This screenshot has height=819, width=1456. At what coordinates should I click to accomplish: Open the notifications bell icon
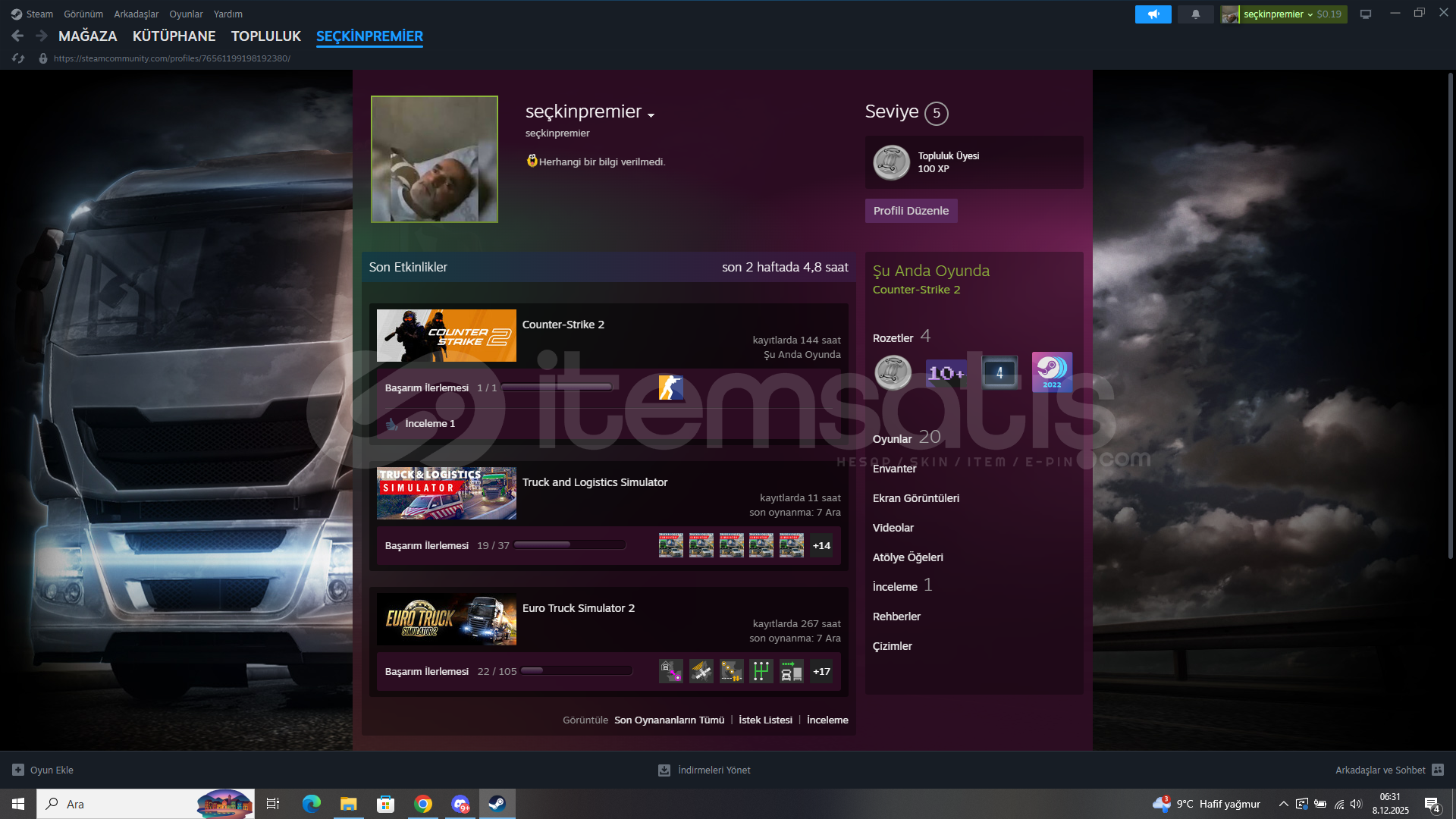pyautogui.click(x=1196, y=14)
